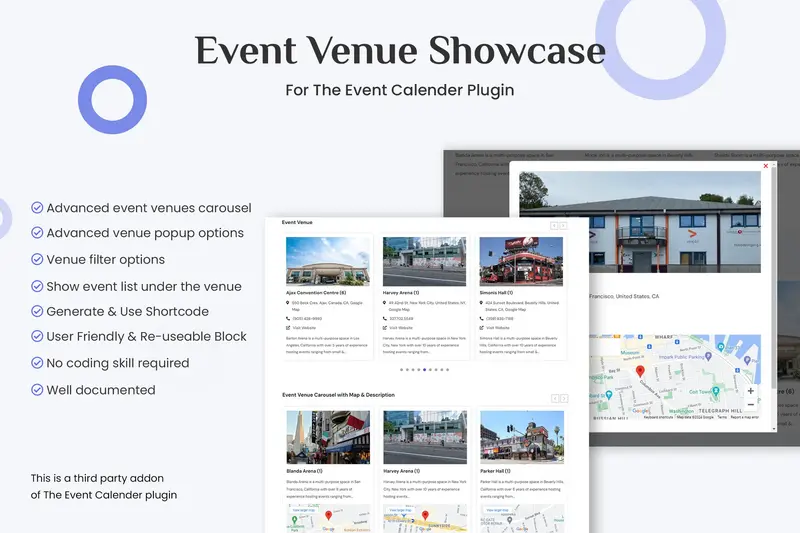The image size is (800, 533).
Task: Click the checkmark next to Well documented
Action: click(37, 390)
